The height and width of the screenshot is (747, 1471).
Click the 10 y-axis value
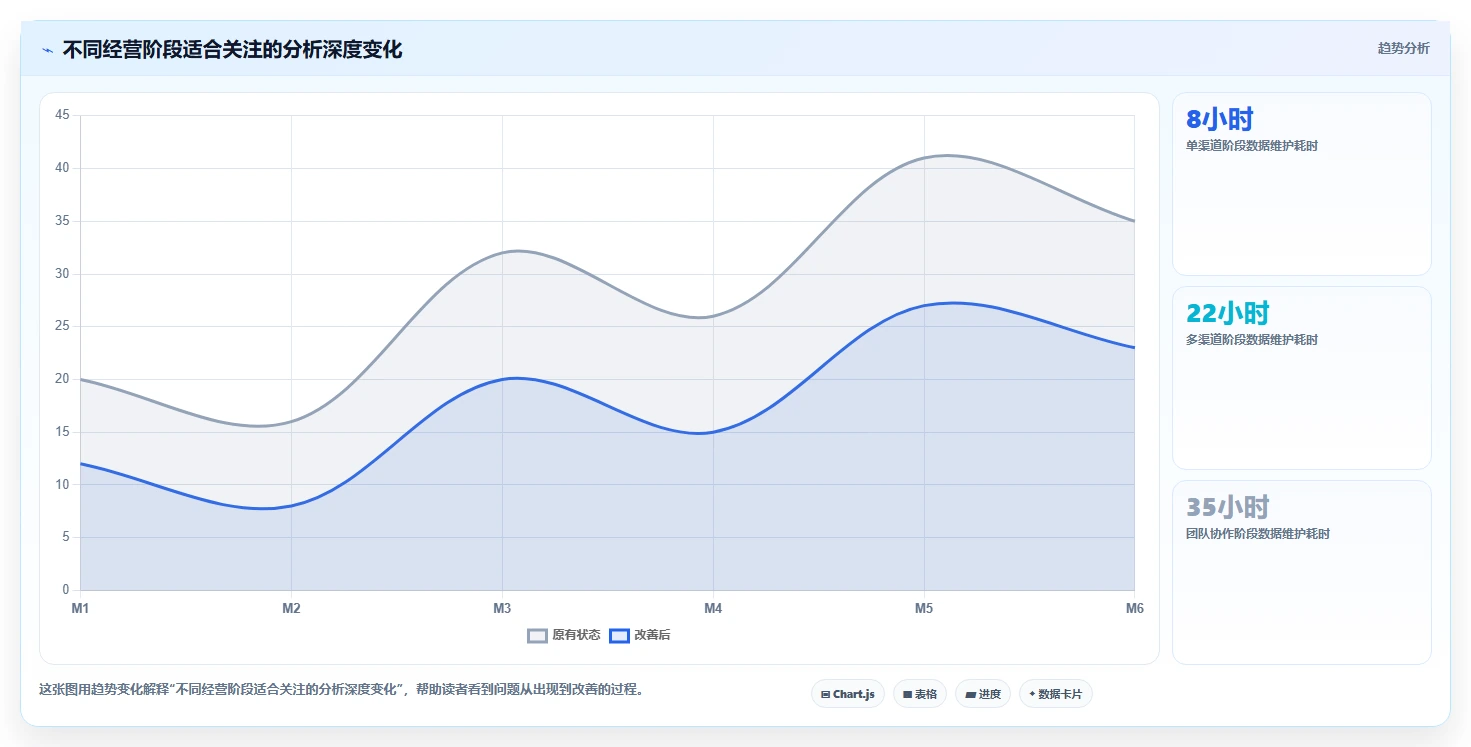tap(62, 485)
